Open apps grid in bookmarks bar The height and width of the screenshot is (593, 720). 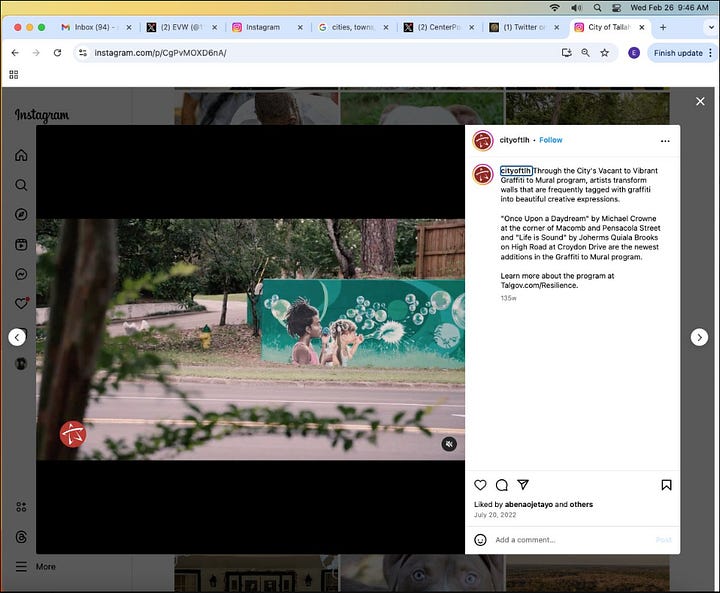coord(14,74)
